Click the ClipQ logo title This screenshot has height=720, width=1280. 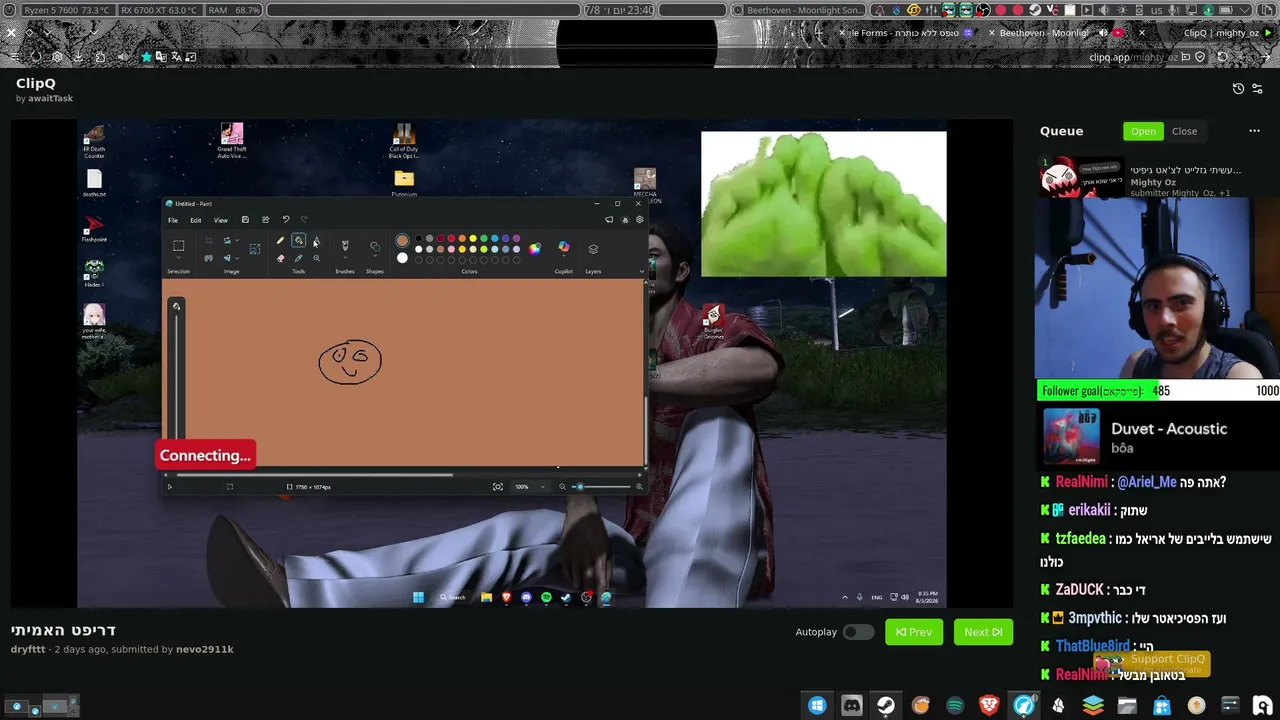pyautogui.click(x=36, y=83)
